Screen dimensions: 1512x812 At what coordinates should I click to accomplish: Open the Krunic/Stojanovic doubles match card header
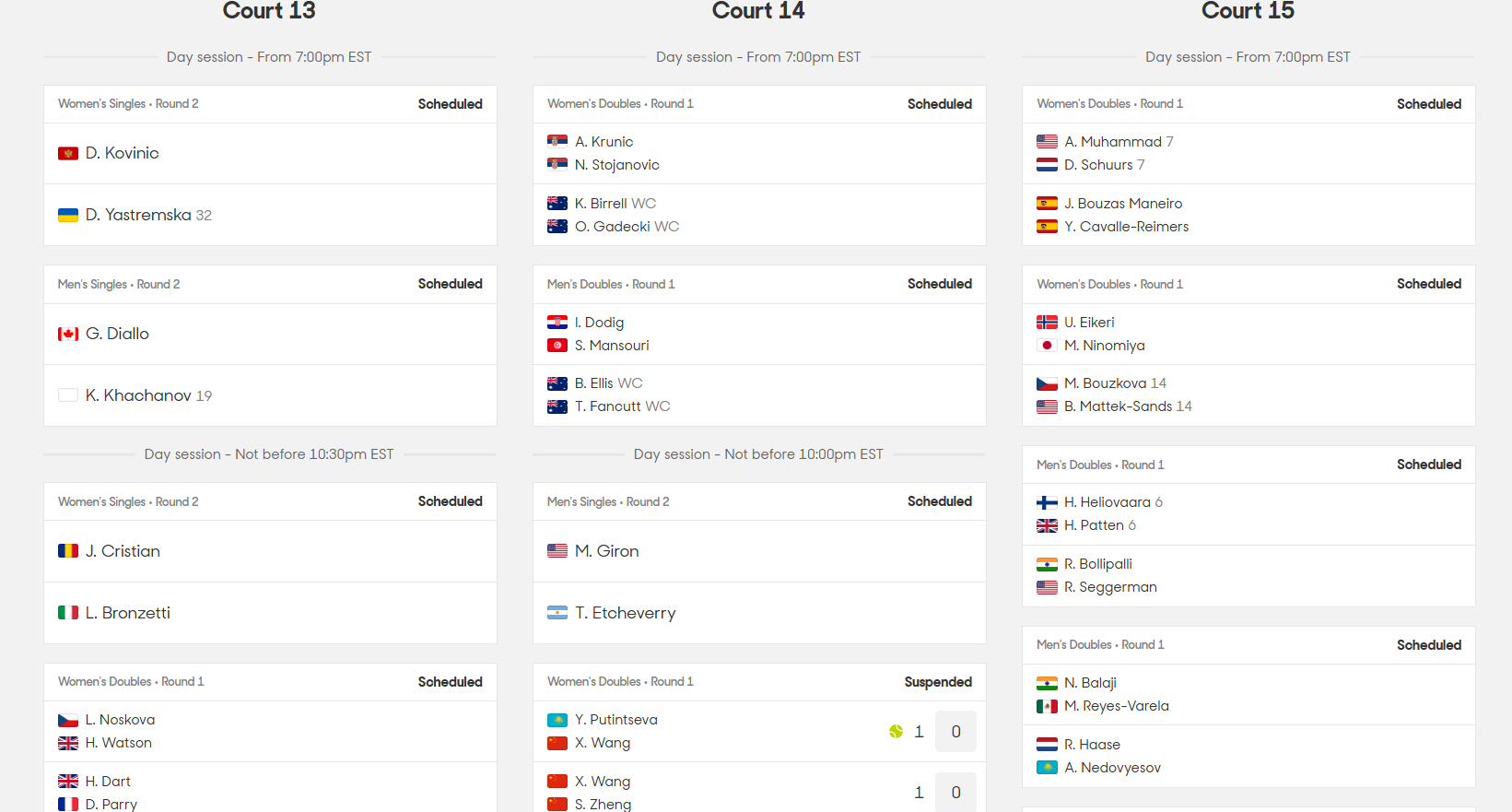click(759, 104)
